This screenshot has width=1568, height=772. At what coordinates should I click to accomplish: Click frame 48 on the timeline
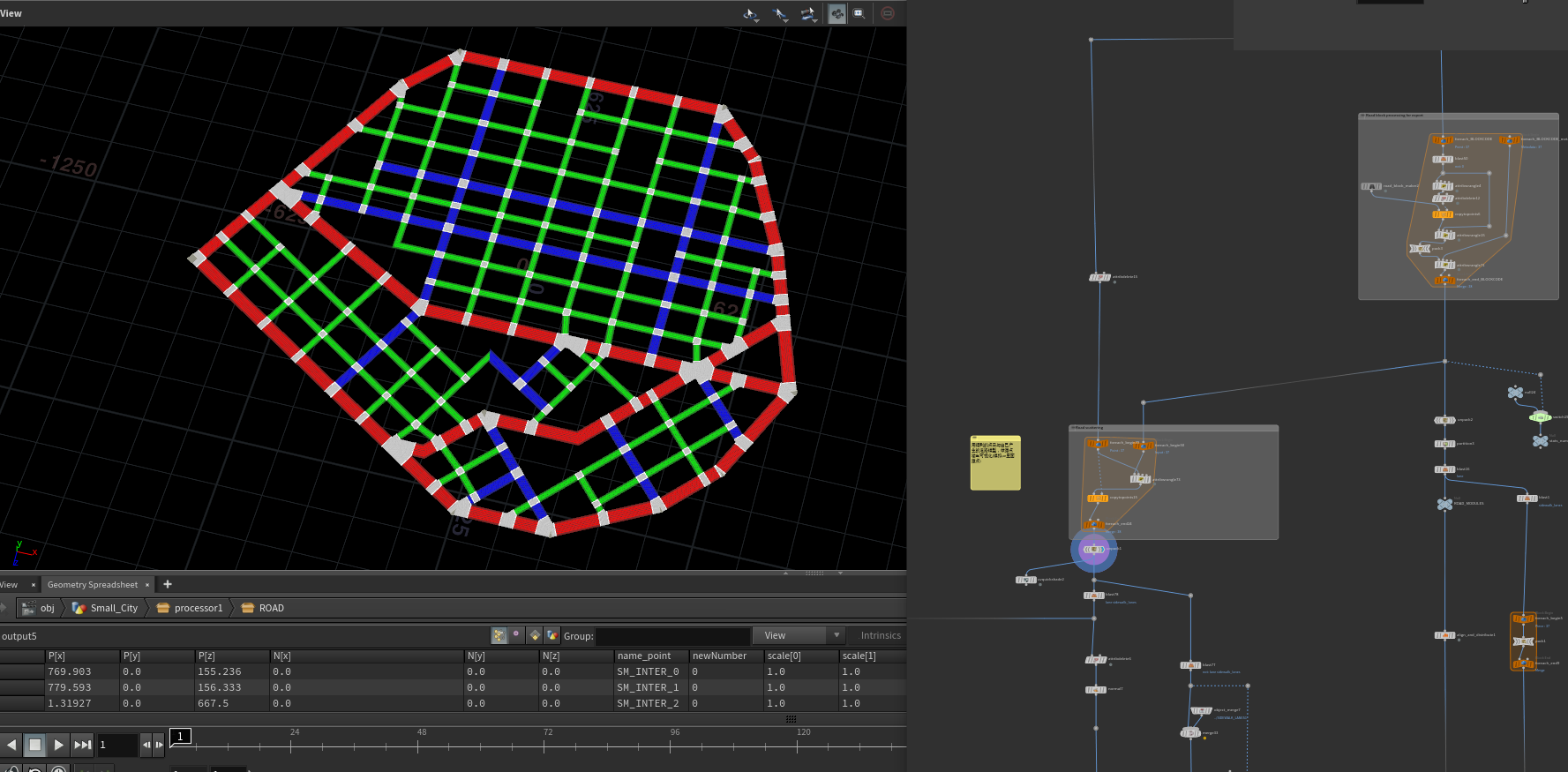click(418, 746)
